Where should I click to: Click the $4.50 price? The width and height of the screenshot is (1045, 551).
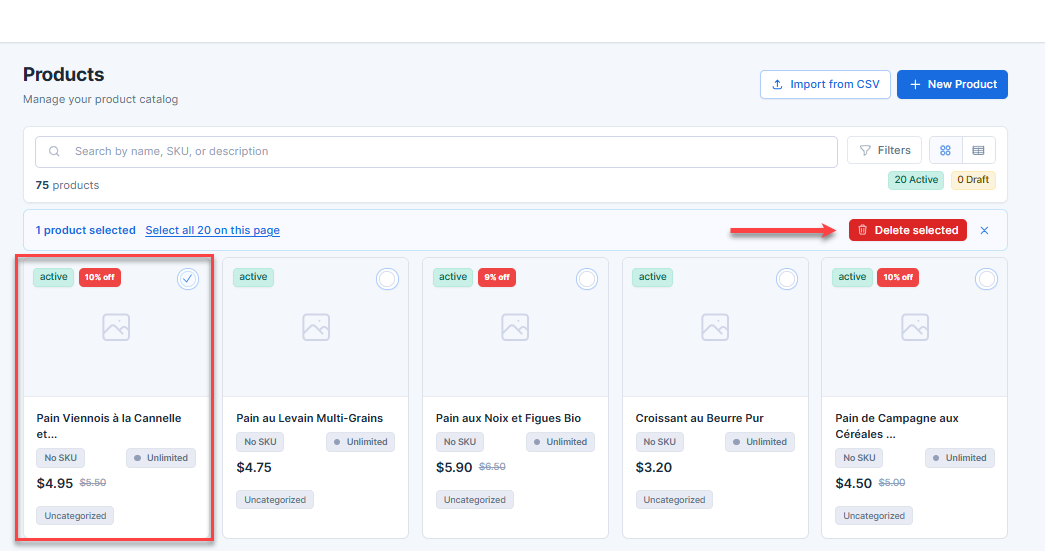(x=853, y=483)
